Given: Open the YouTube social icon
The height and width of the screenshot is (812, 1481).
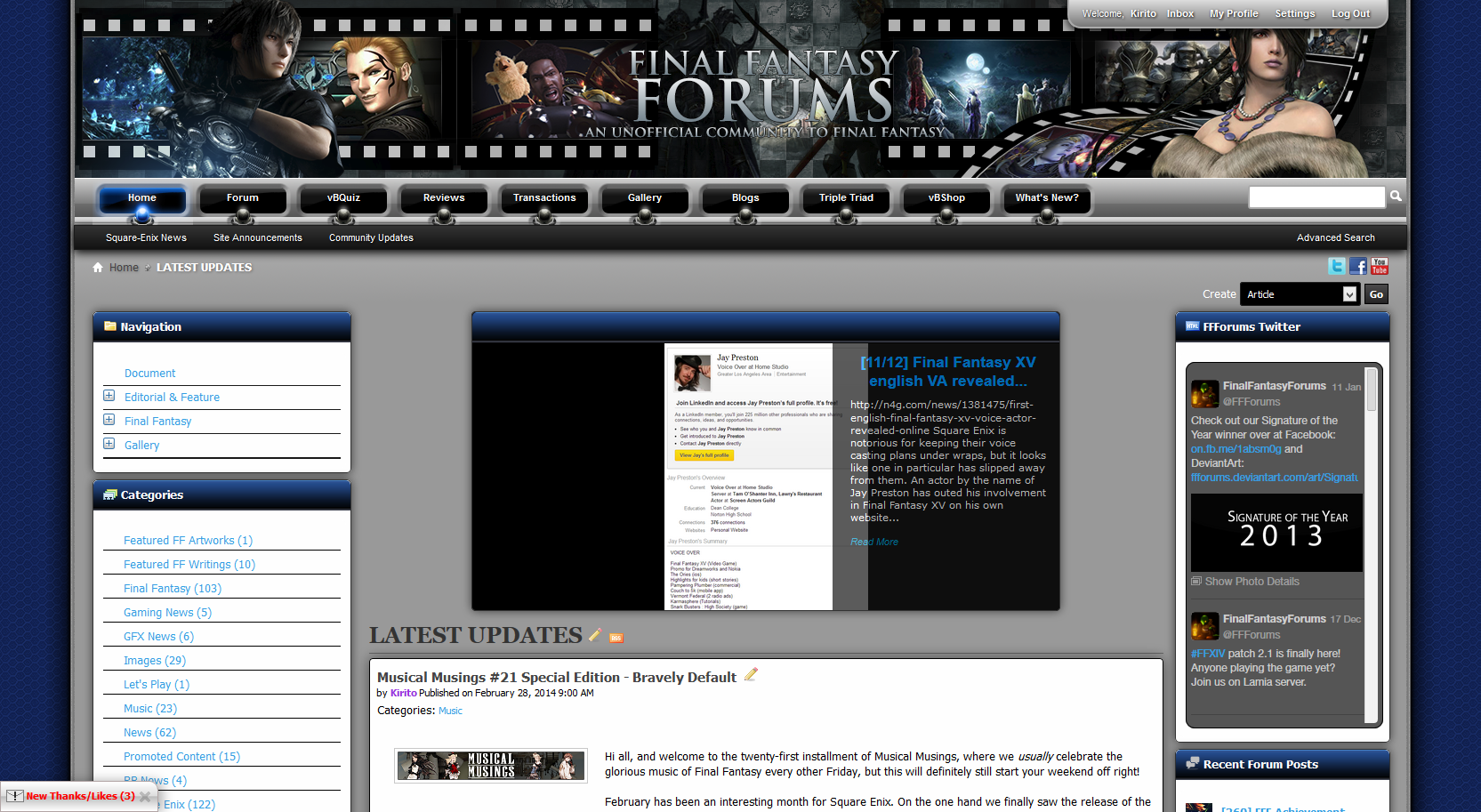Looking at the screenshot, I should pos(1380,266).
